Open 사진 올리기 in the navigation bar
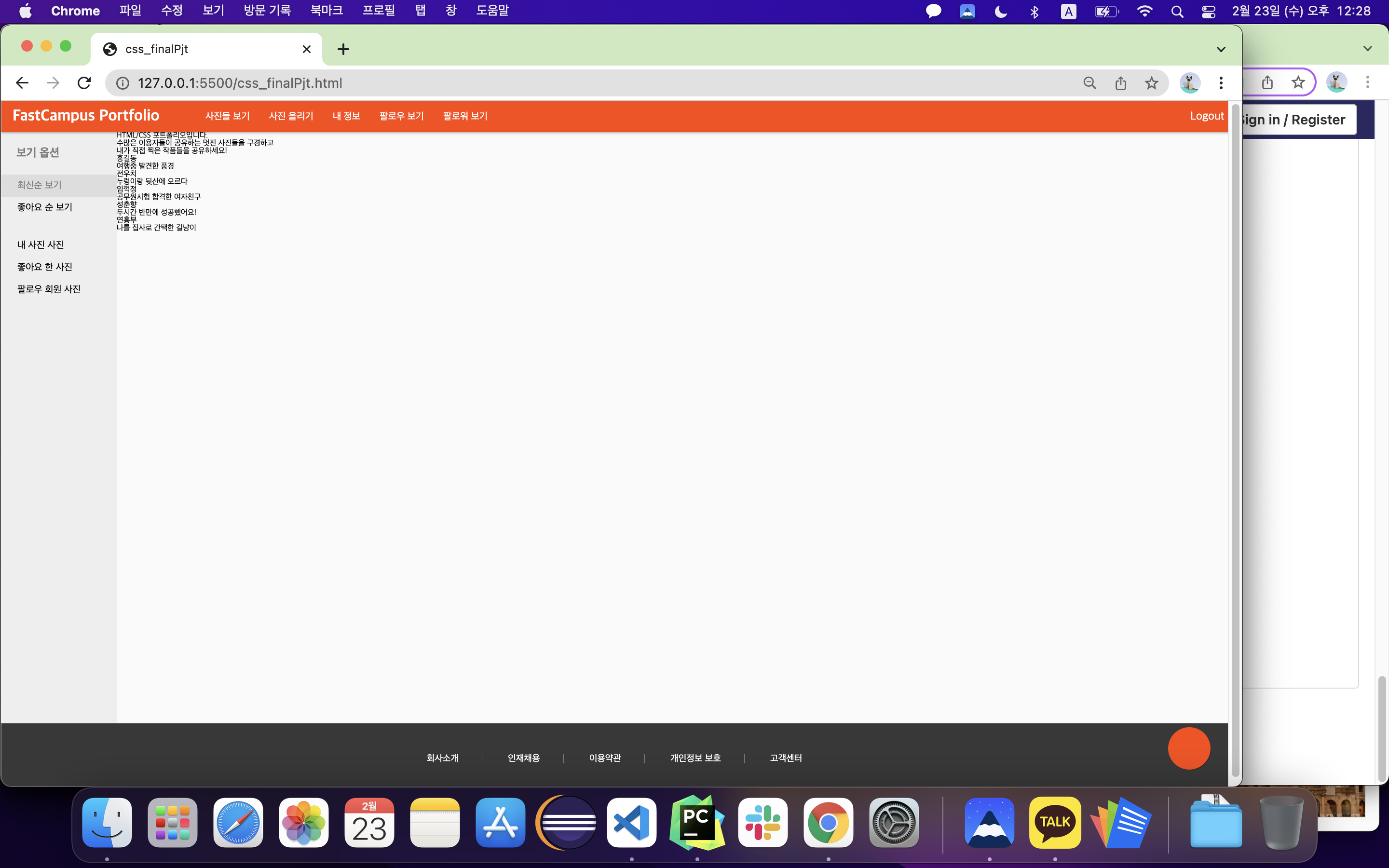Image resolution: width=1389 pixels, height=868 pixels. pos(291,116)
